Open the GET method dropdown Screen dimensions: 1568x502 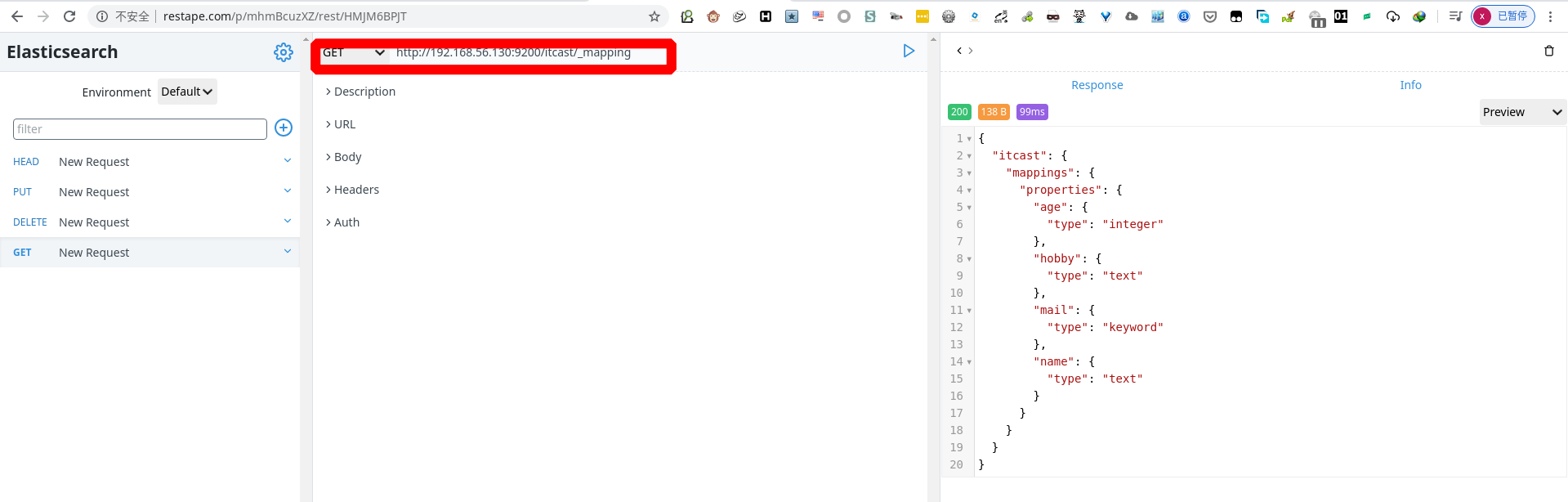(x=354, y=52)
